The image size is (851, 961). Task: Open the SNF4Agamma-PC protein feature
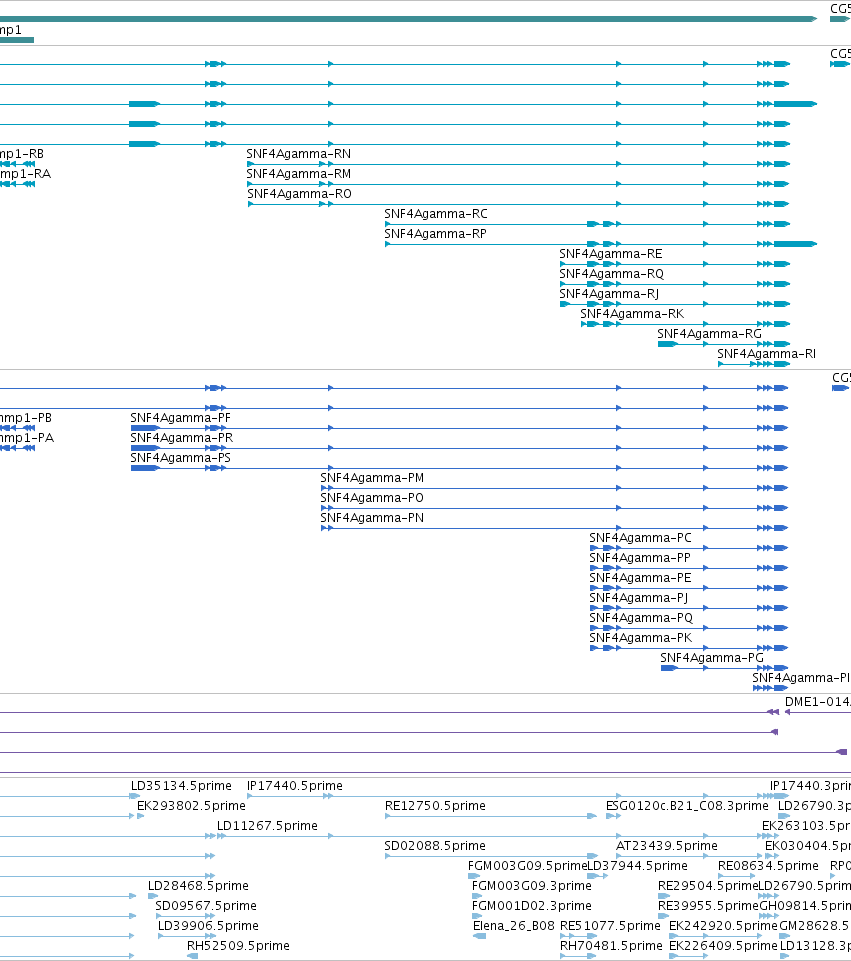pos(640,538)
